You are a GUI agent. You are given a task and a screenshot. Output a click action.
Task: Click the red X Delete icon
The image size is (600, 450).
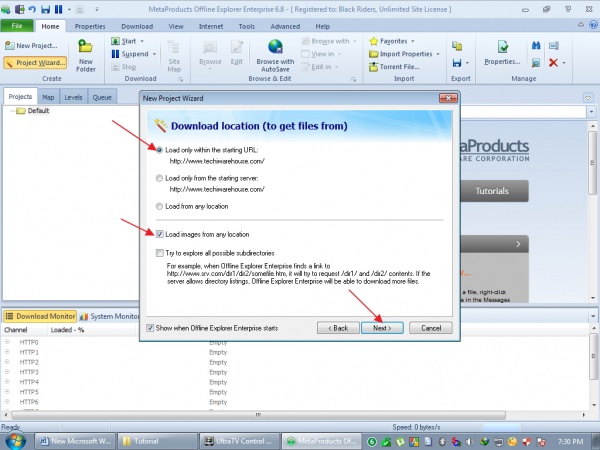[553, 62]
